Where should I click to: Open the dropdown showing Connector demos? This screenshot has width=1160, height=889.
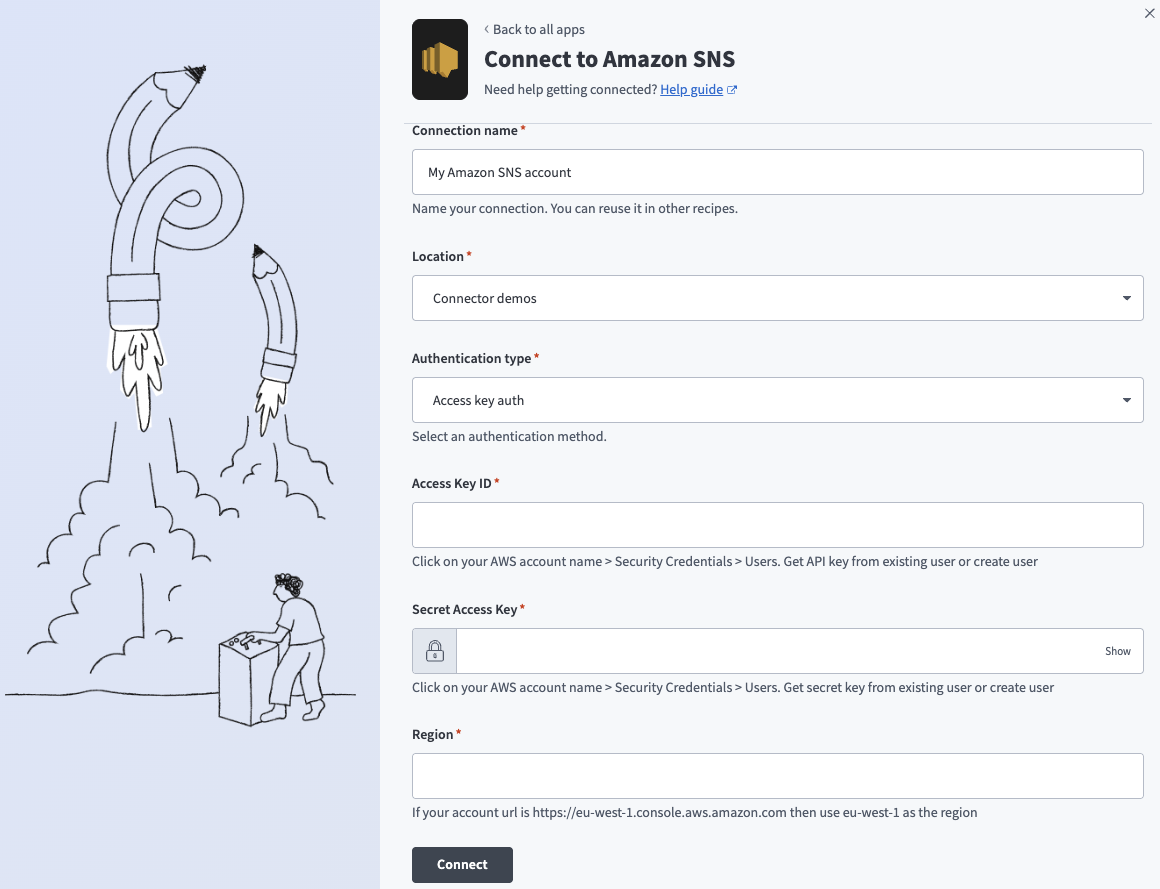pos(776,298)
